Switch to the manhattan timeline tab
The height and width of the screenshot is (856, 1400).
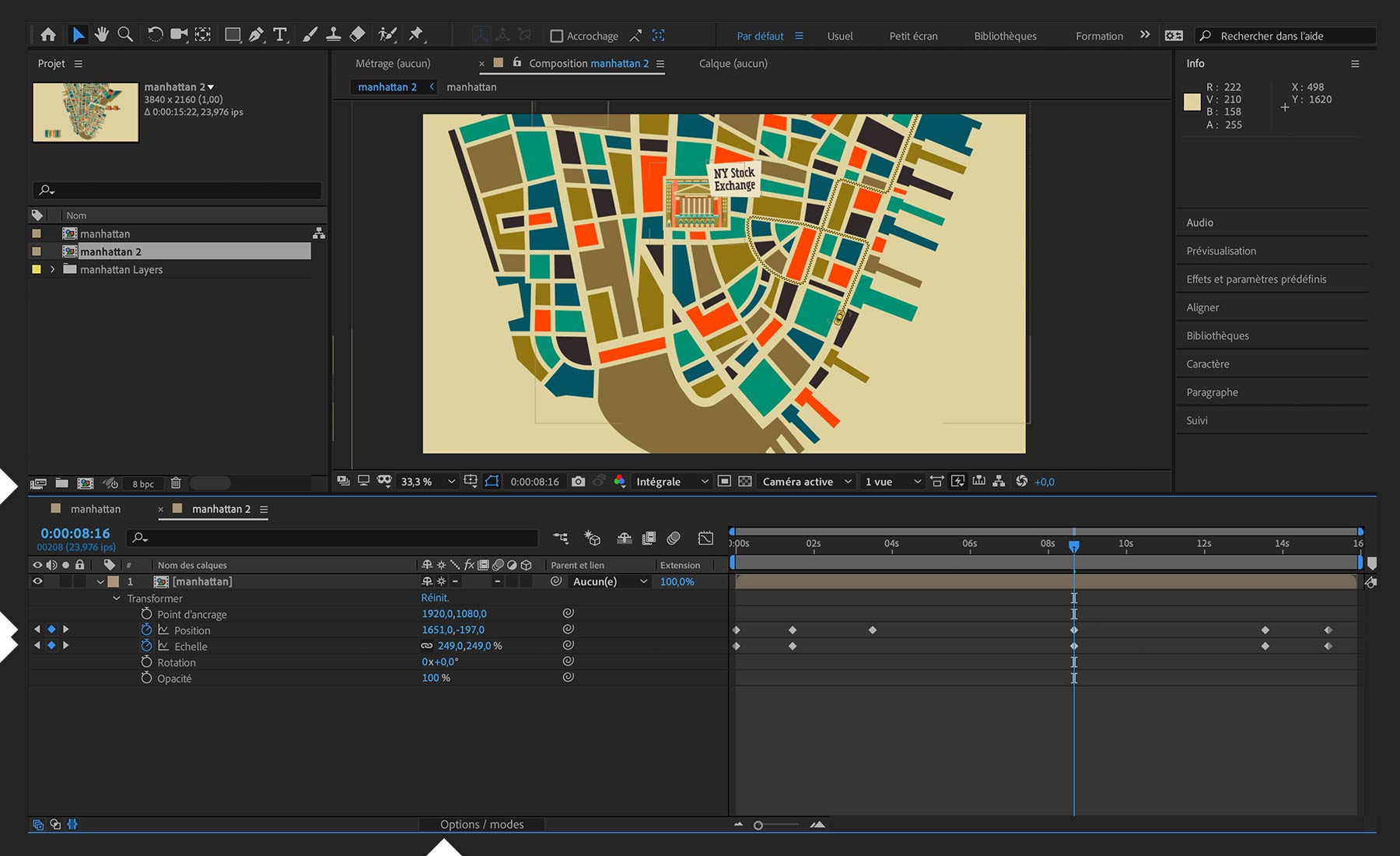pyautogui.click(x=95, y=509)
